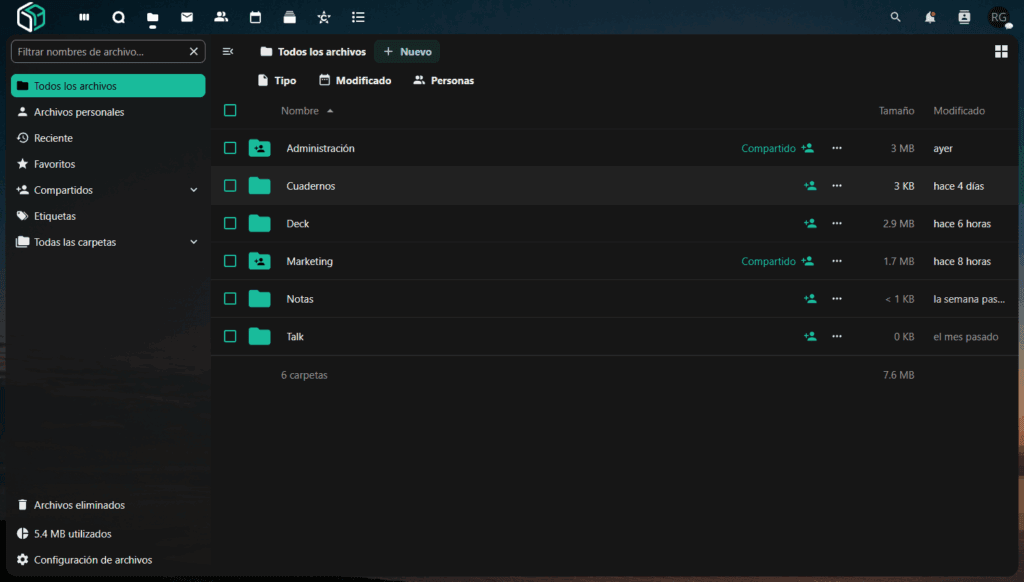Switch to grid view layout
1024x582 pixels.
1001,51
